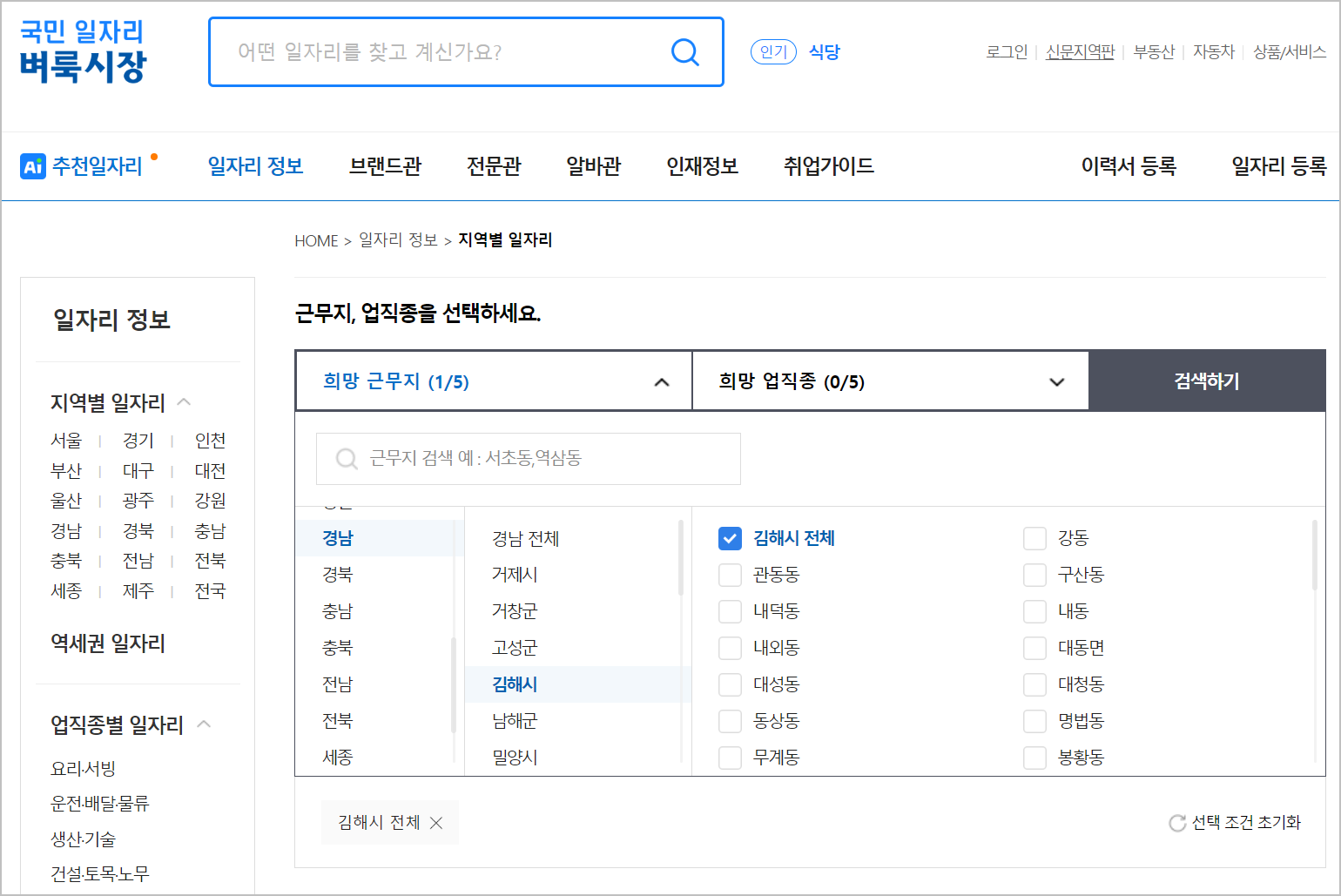Check the 대청동 checkbox
Screen dimensions: 1341x896
1034,684
